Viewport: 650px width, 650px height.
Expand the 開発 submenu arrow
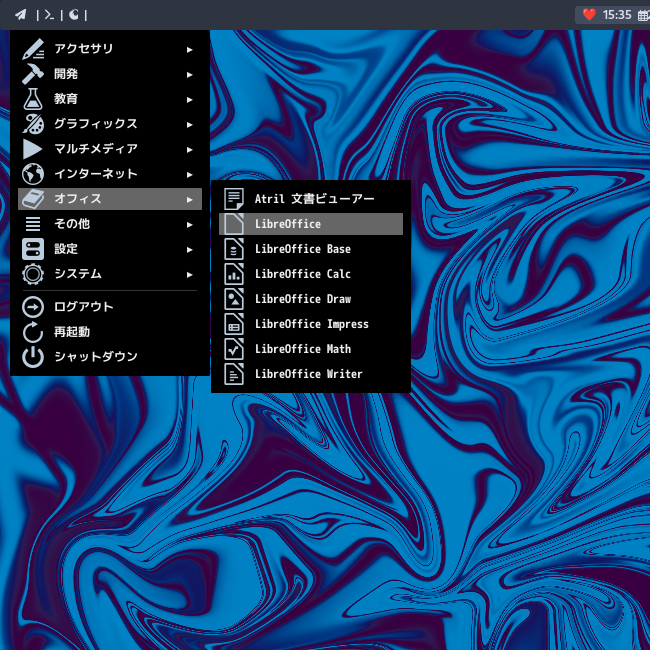[x=189, y=74]
